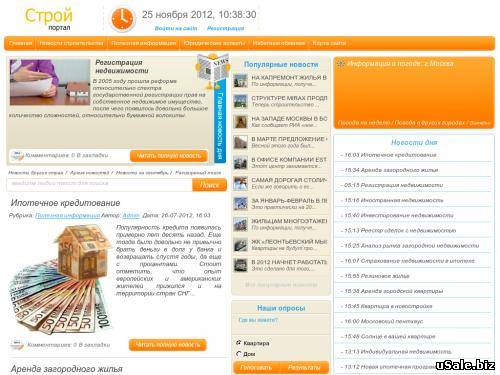Click the Регистрация link in header

226,28
